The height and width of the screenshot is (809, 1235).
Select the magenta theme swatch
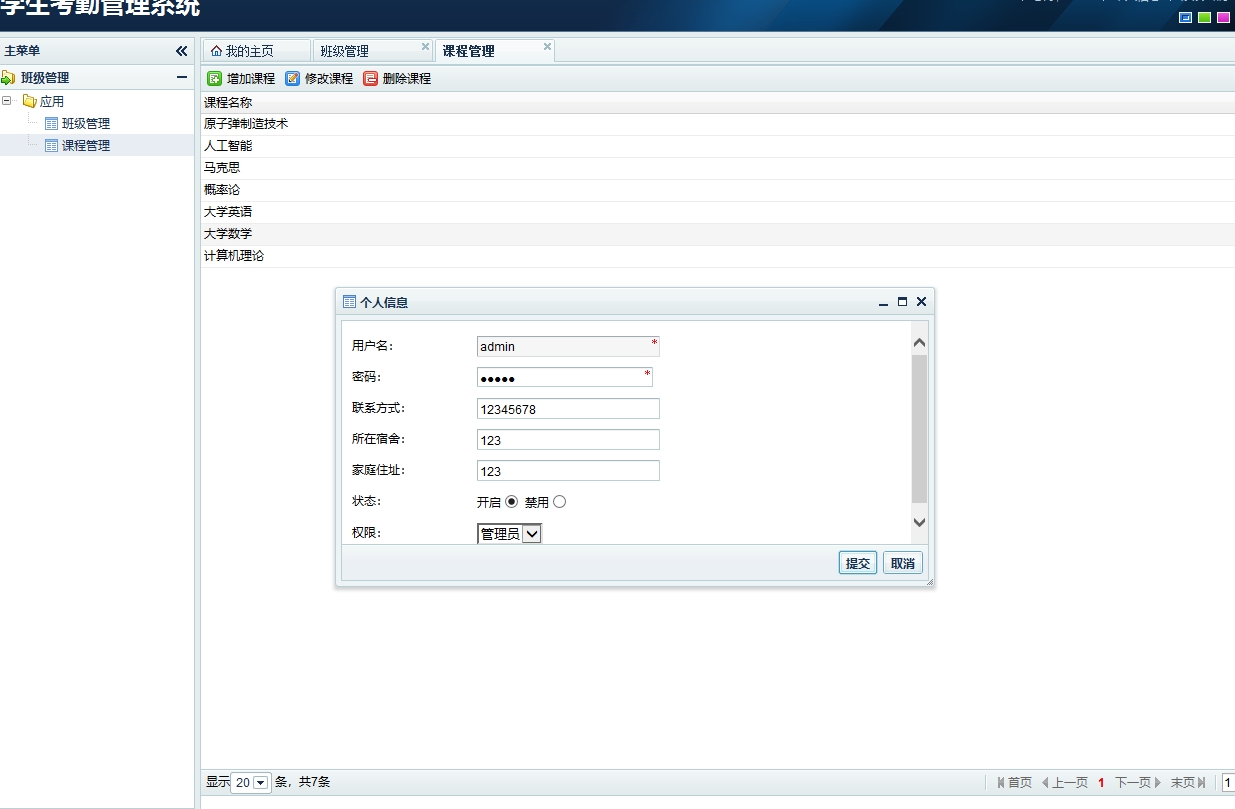coord(1223,17)
